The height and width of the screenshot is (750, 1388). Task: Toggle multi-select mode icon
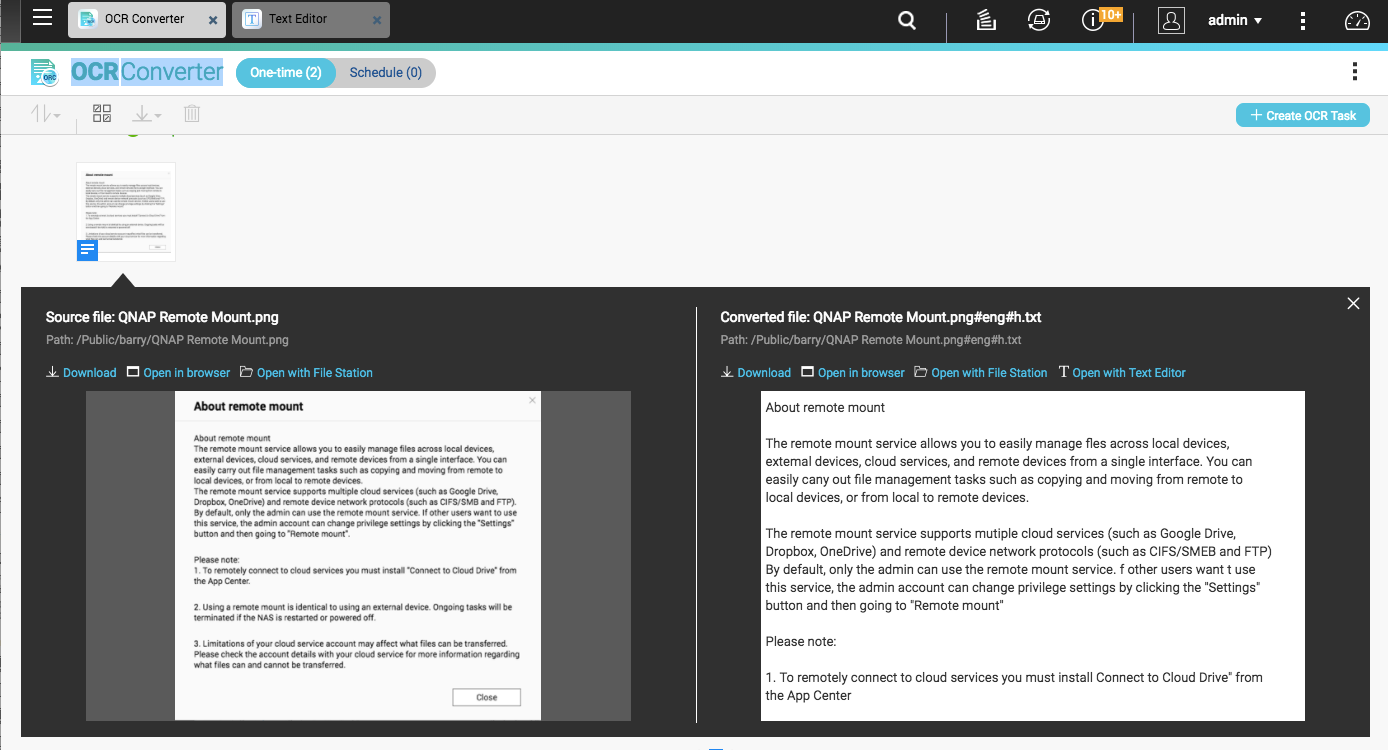(x=102, y=114)
